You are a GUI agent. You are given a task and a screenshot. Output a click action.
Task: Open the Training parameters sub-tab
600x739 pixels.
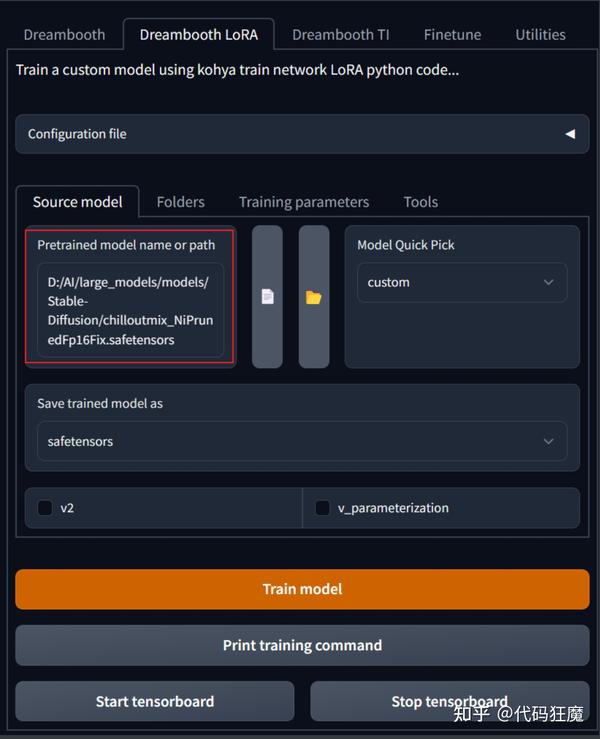tap(304, 202)
